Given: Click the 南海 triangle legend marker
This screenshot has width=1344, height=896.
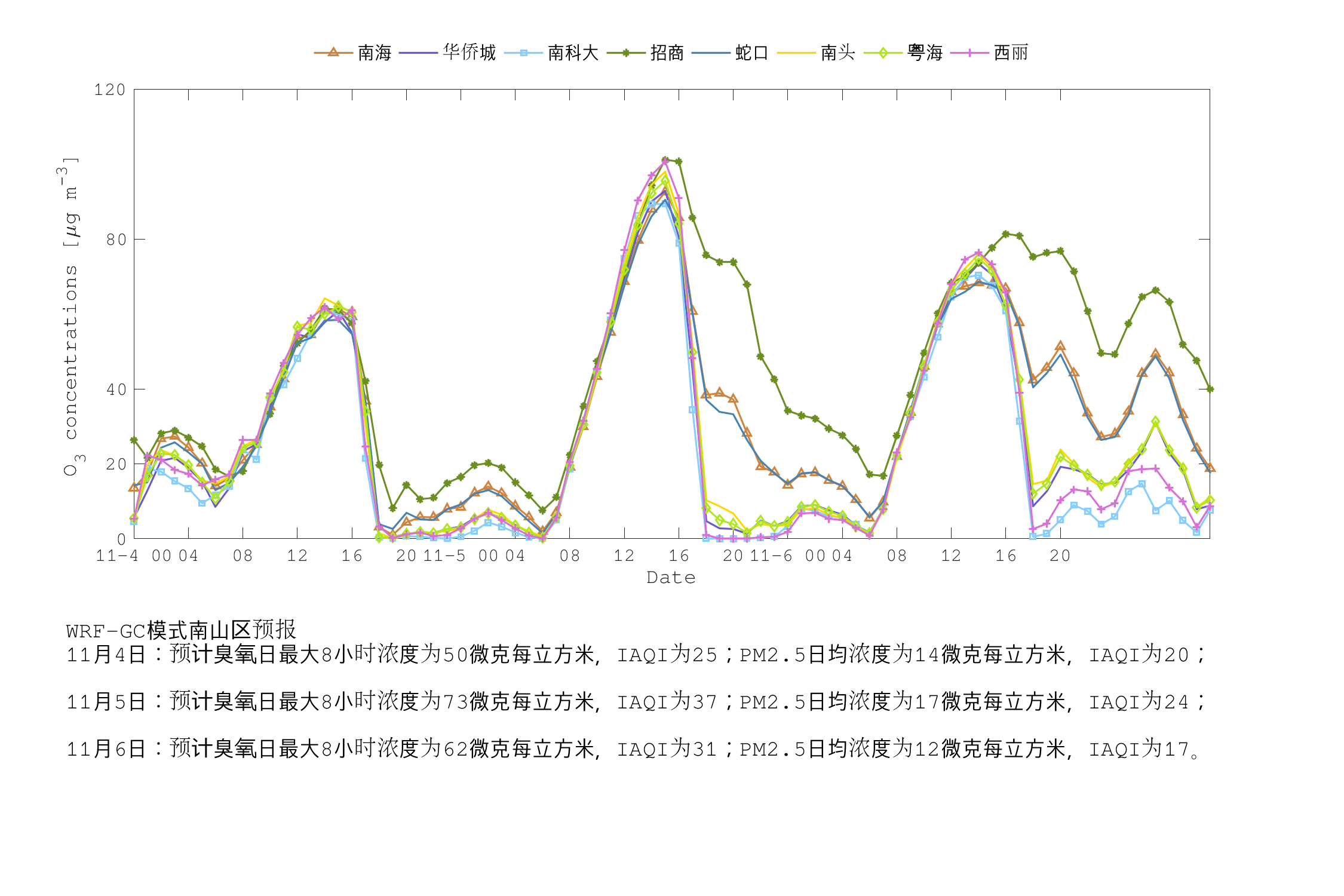Looking at the screenshot, I should coord(333,53).
